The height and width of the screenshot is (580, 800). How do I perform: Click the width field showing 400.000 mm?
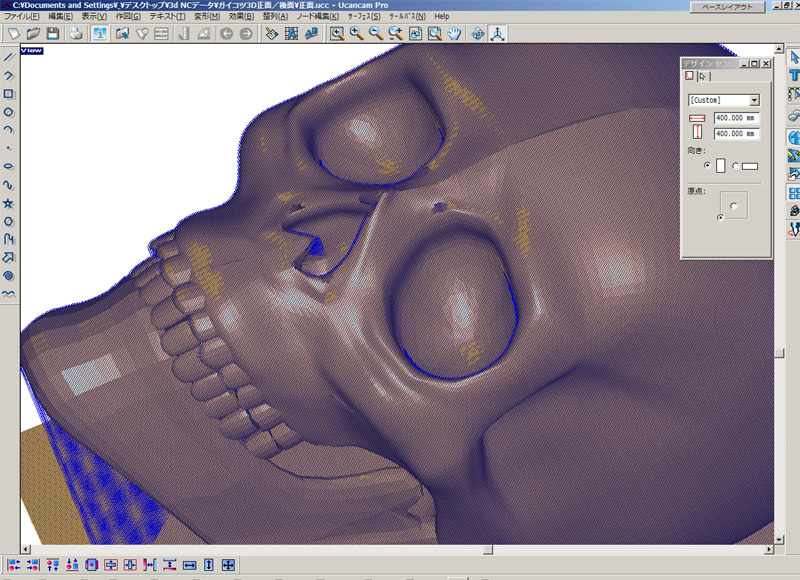pos(736,118)
